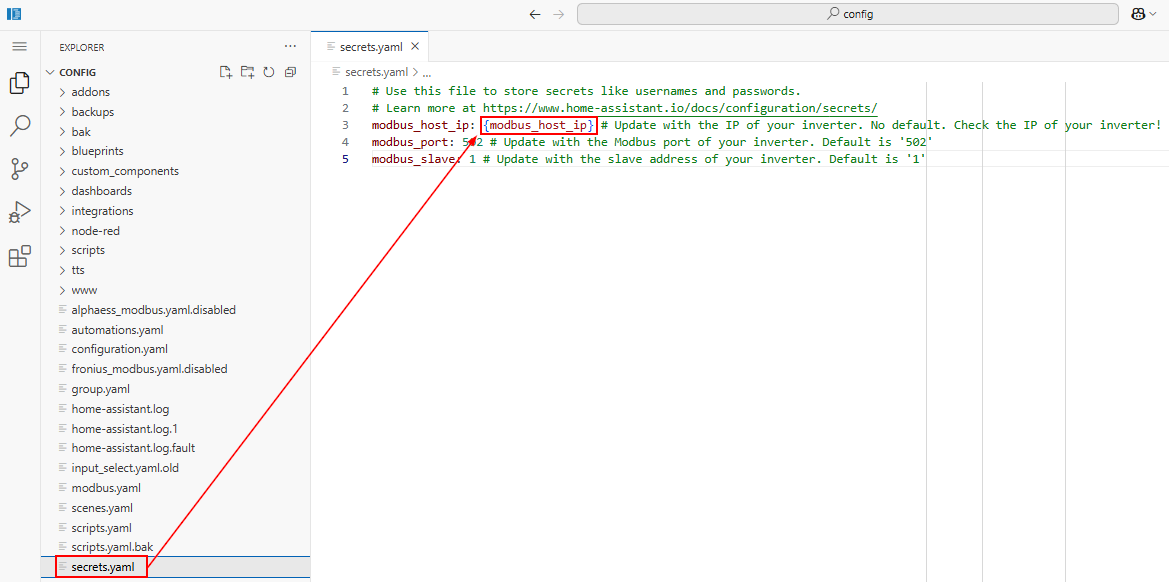This screenshot has height=582, width=1169.
Task: Open the Source Control view
Action: 19,169
